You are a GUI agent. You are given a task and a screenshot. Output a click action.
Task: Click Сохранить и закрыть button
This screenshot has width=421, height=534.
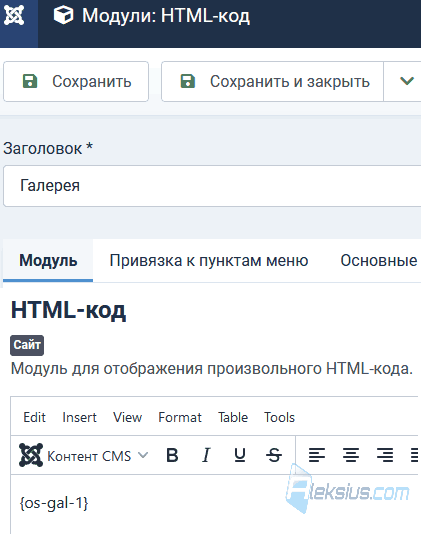pyautogui.click(x=272, y=82)
